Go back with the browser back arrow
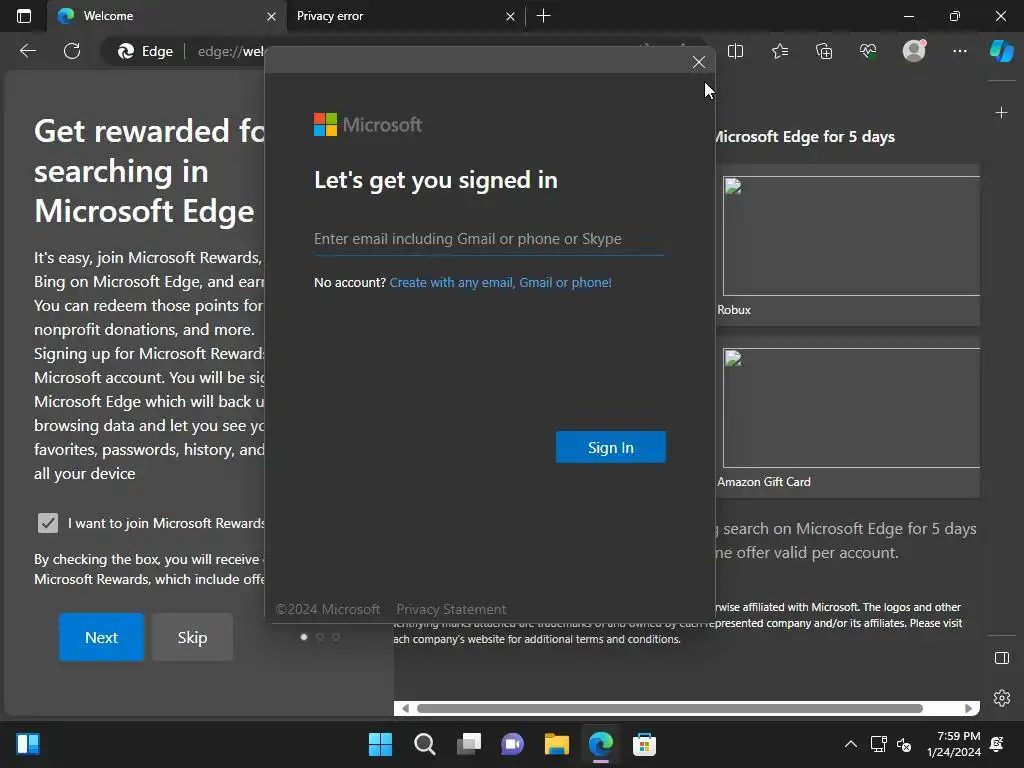This screenshot has width=1024, height=768. click(27, 51)
